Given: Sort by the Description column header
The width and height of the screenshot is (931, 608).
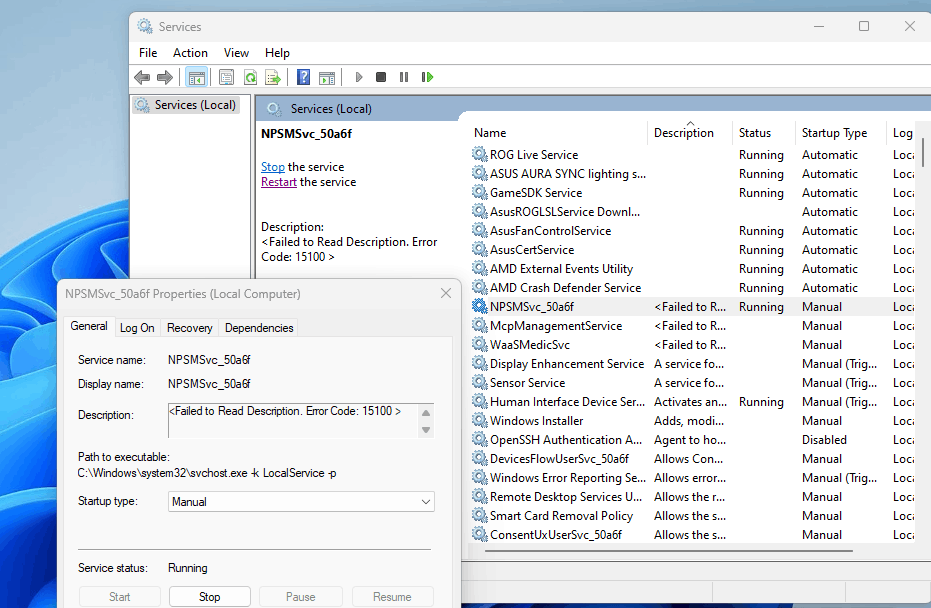Looking at the screenshot, I should (x=690, y=133).
